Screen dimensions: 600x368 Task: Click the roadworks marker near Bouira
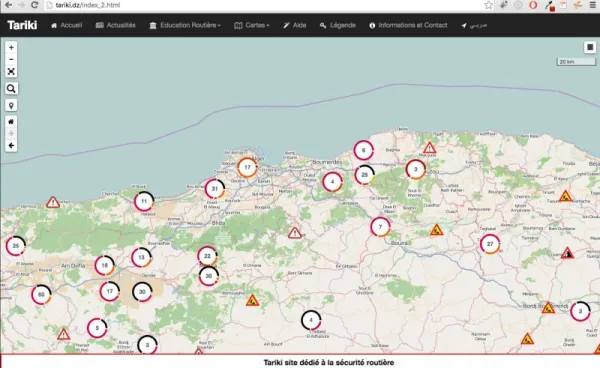point(437,230)
